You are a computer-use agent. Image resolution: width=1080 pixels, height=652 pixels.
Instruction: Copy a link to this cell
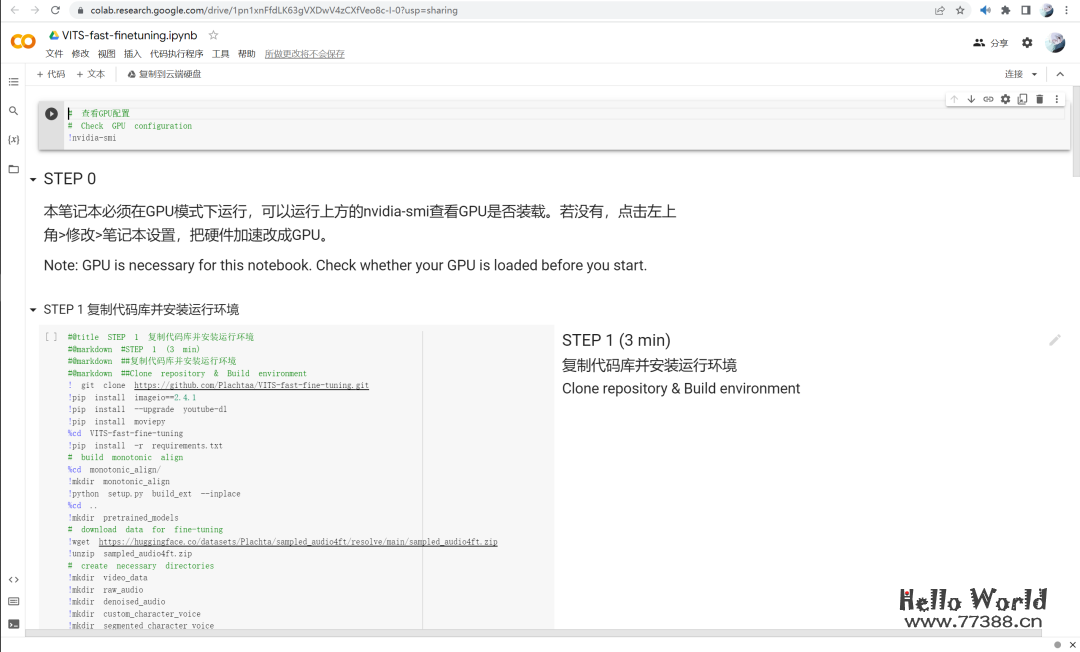tap(988, 99)
